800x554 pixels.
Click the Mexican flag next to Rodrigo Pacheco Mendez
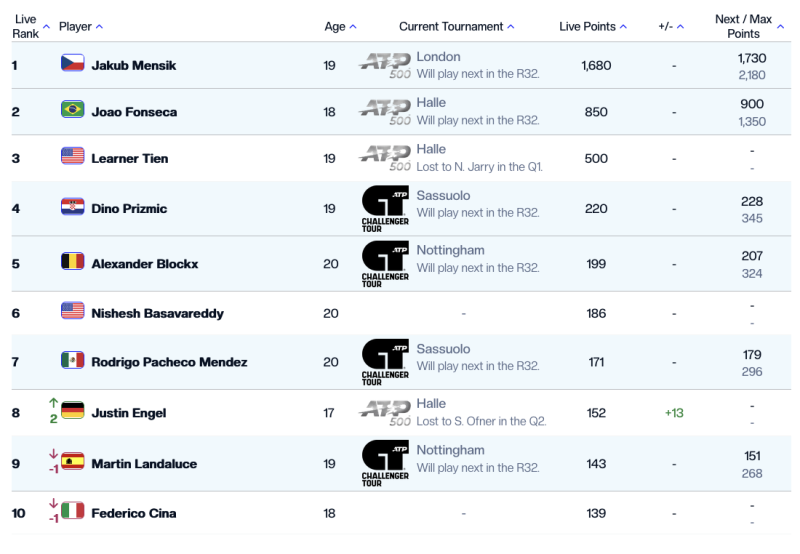click(x=72, y=360)
